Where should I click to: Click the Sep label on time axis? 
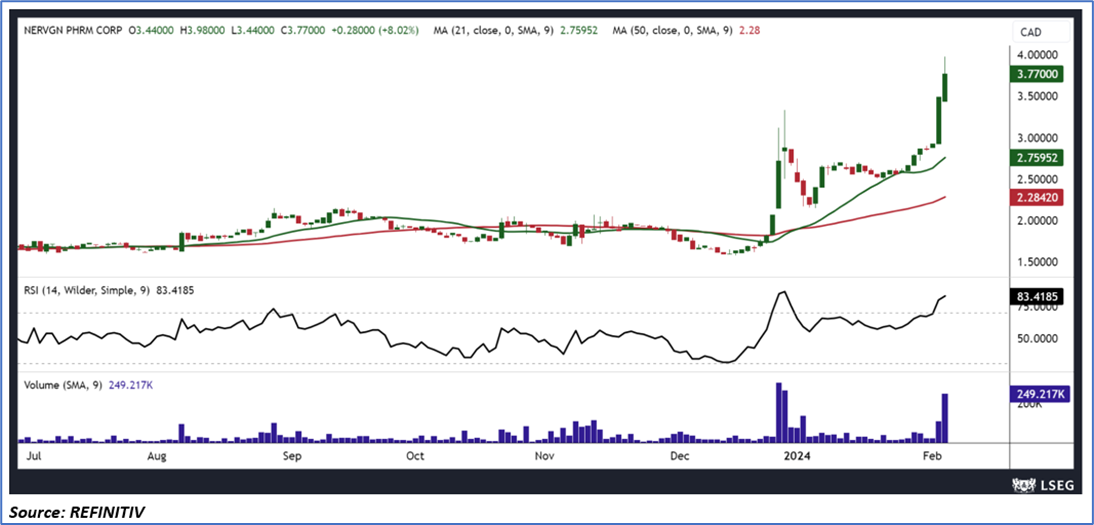[292, 457]
